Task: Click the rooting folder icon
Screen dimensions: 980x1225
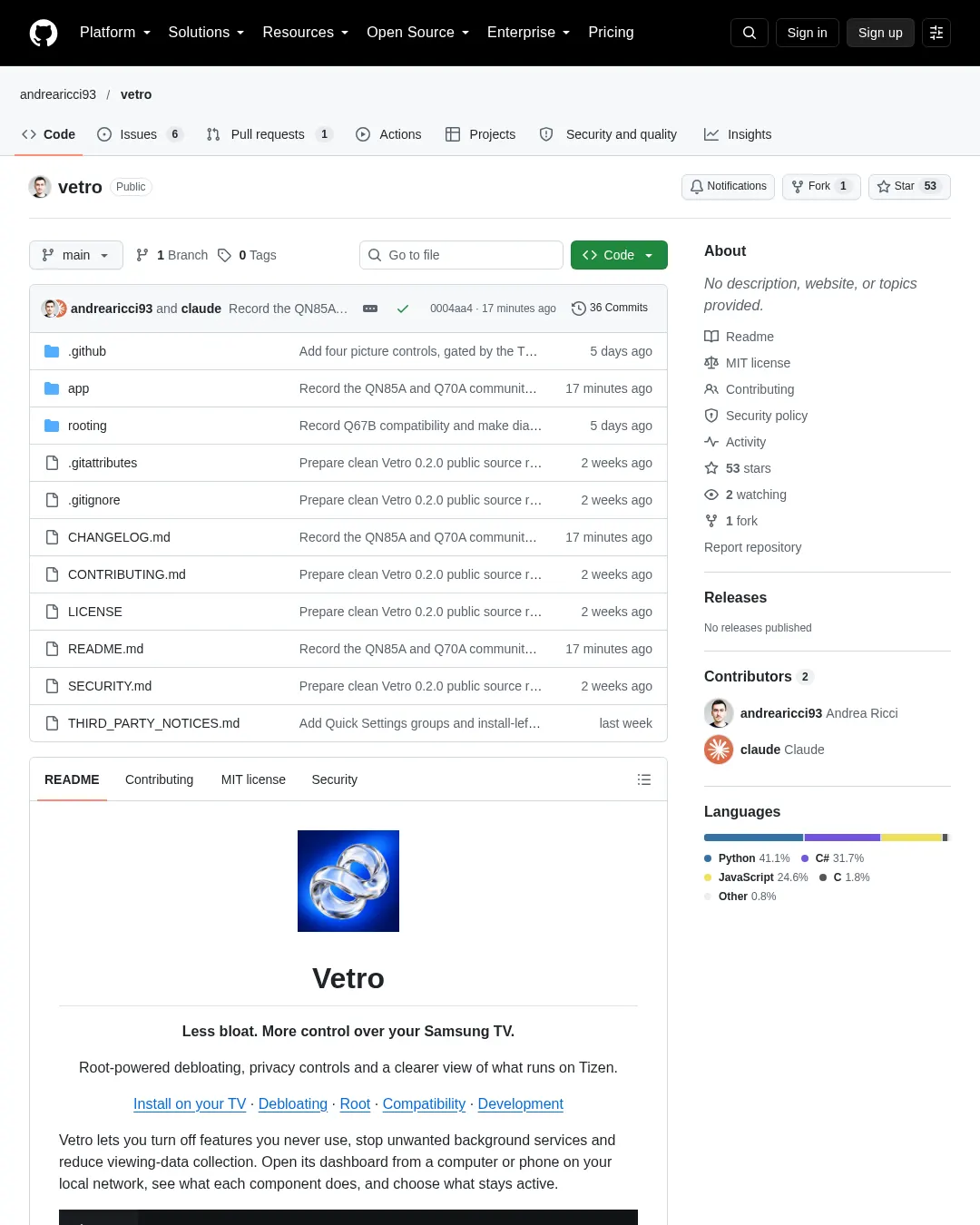Action: (52, 426)
